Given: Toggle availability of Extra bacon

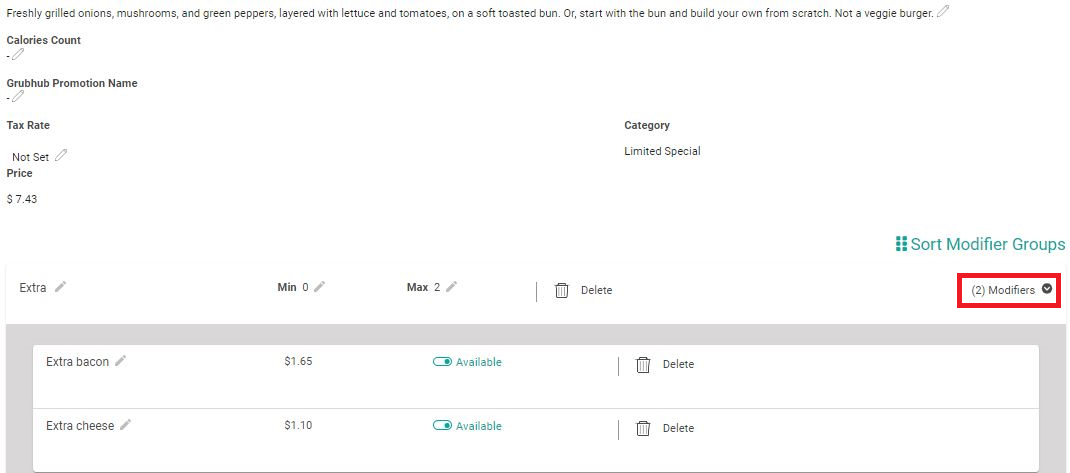Looking at the screenshot, I should tap(442, 362).
